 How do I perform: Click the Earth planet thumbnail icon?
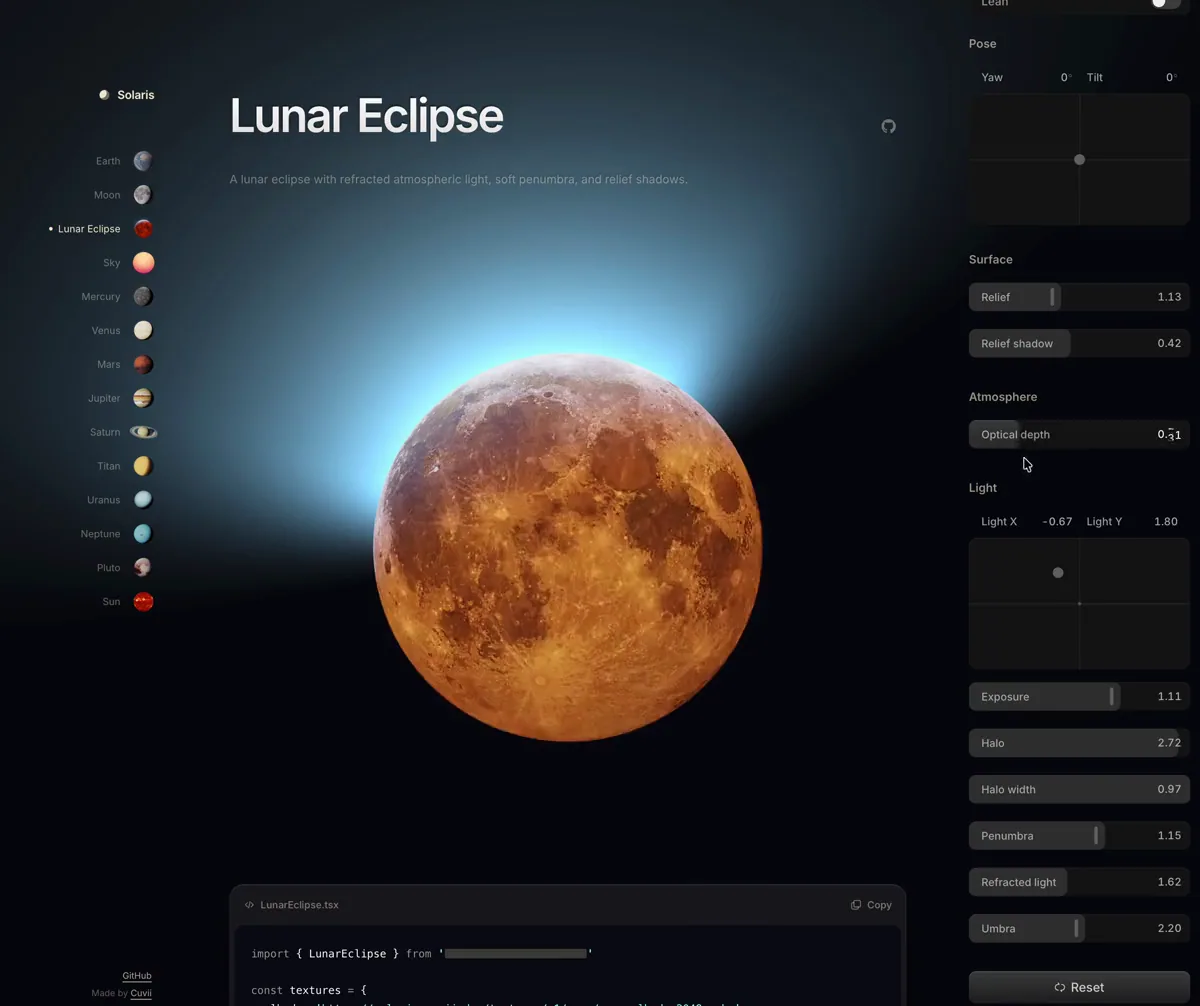tap(143, 161)
